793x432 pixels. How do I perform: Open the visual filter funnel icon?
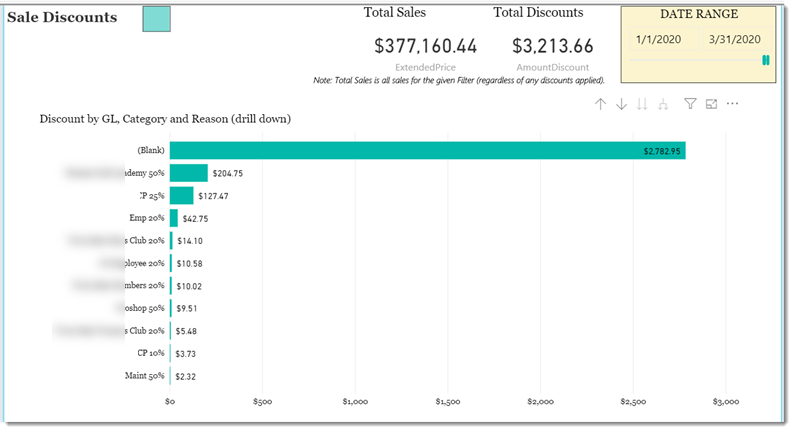point(690,104)
